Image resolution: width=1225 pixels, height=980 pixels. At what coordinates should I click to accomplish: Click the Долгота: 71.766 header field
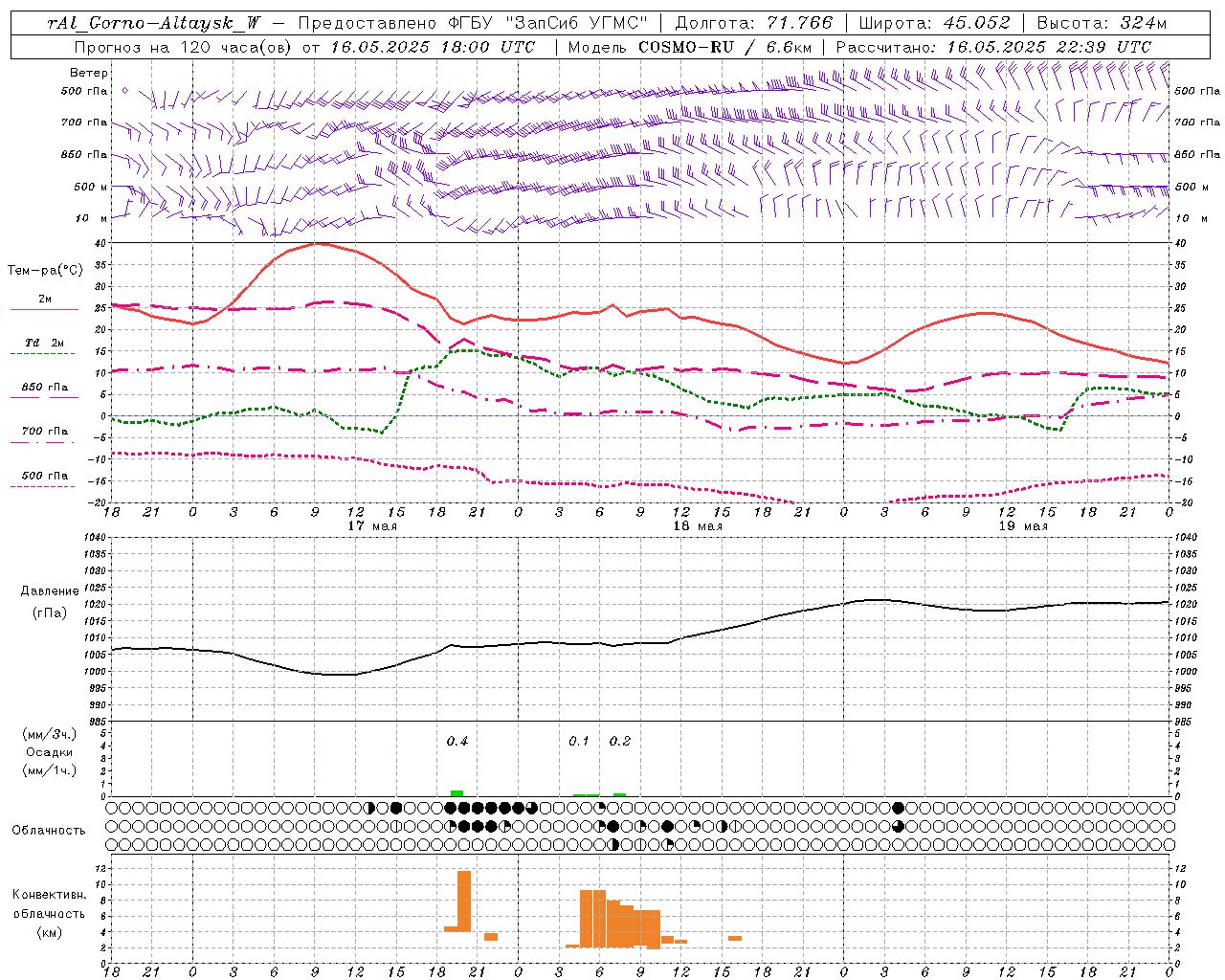coord(754,23)
